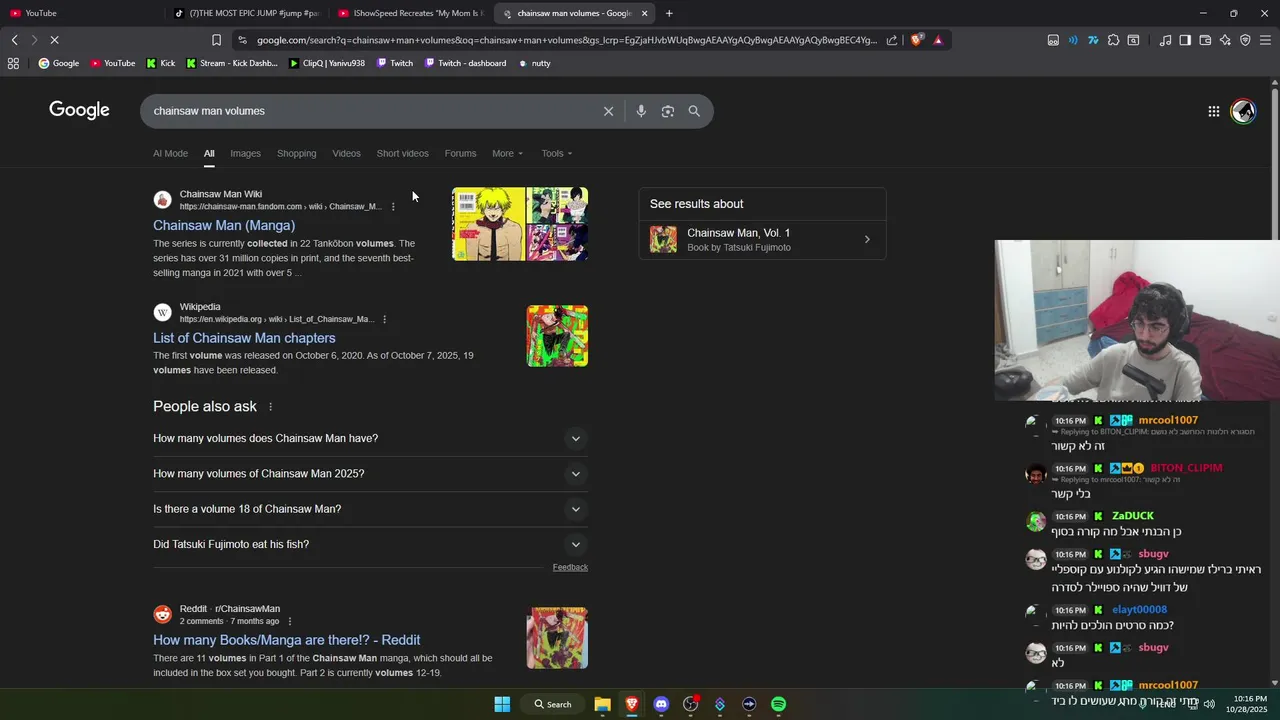The height and width of the screenshot is (720, 1280).
Task: Open the ClipQ bookmark
Action: pyautogui.click(x=327, y=63)
